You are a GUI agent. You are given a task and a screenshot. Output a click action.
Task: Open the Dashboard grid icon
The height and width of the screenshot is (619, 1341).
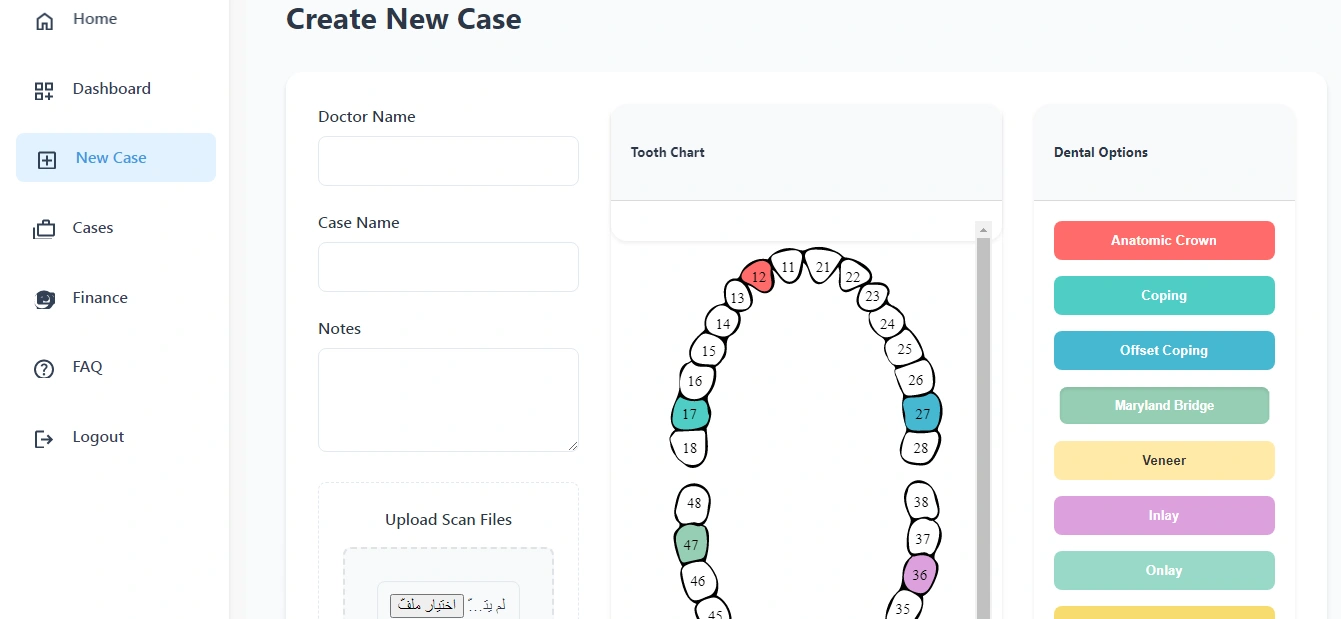coord(44,91)
